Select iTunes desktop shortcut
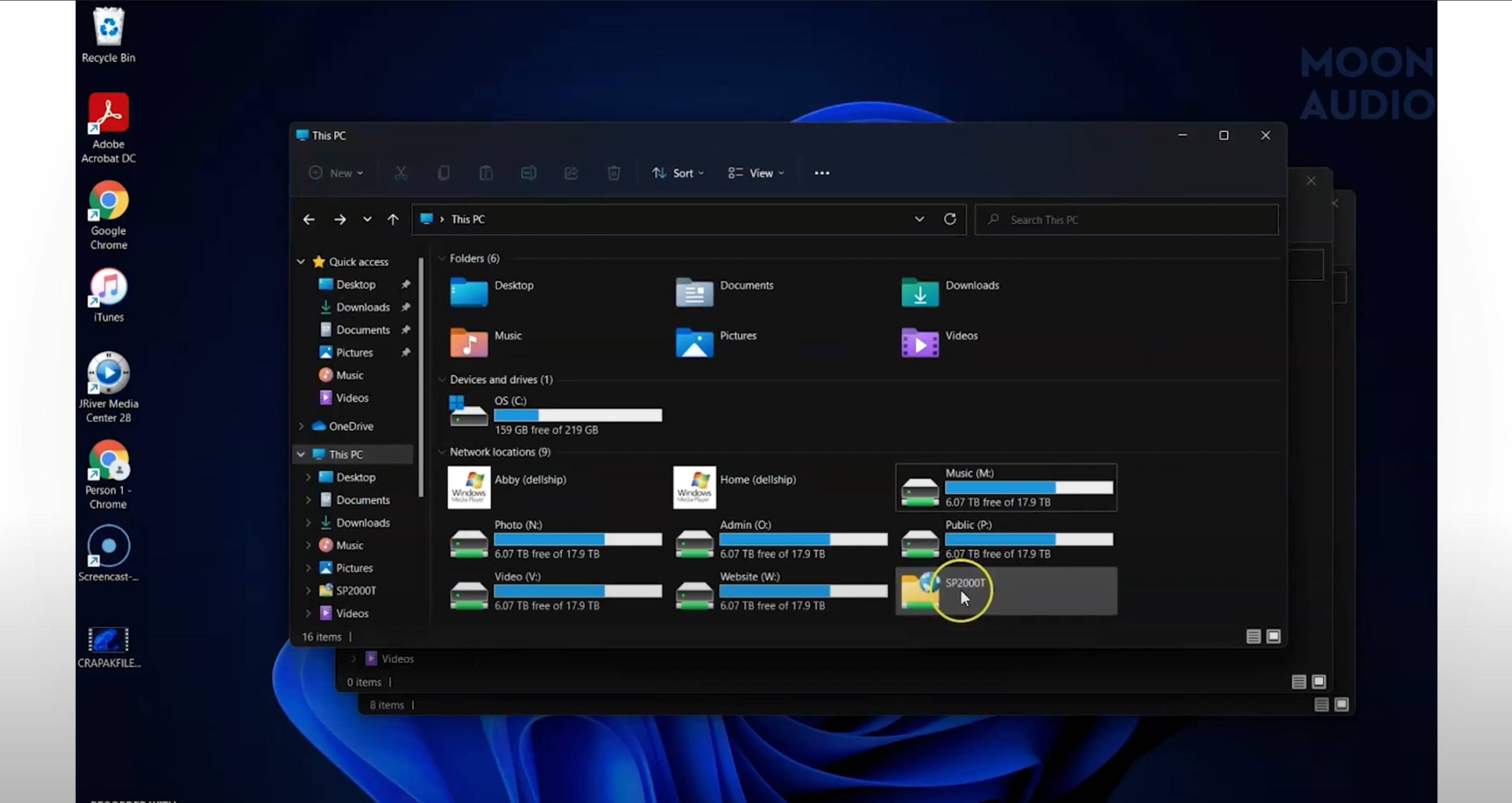Viewport: 1512px width, 803px height. click(x=108, y=295)
